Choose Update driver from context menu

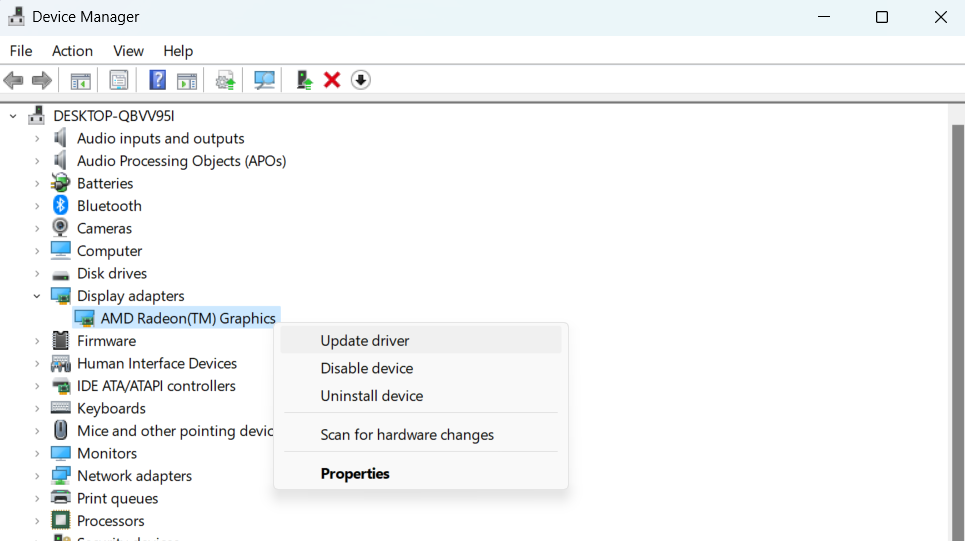365,341
